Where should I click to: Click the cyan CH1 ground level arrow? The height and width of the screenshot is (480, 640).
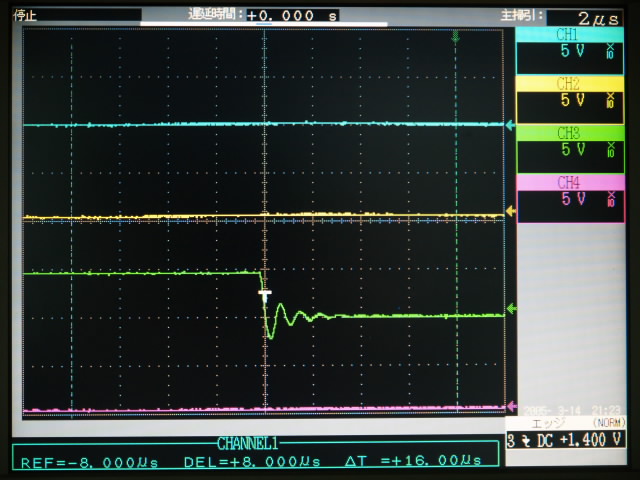(511, 125)
